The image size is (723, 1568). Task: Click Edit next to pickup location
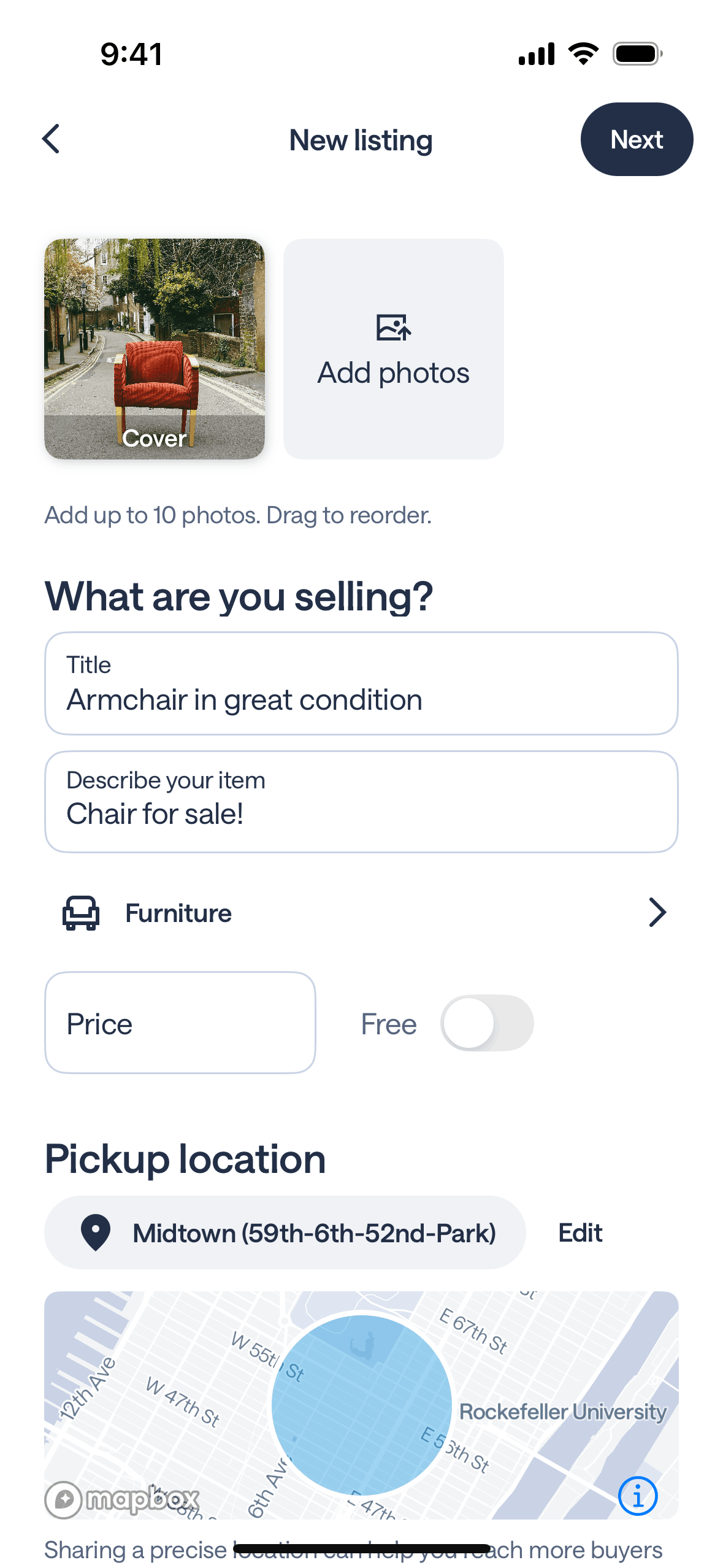(580, 1232)
